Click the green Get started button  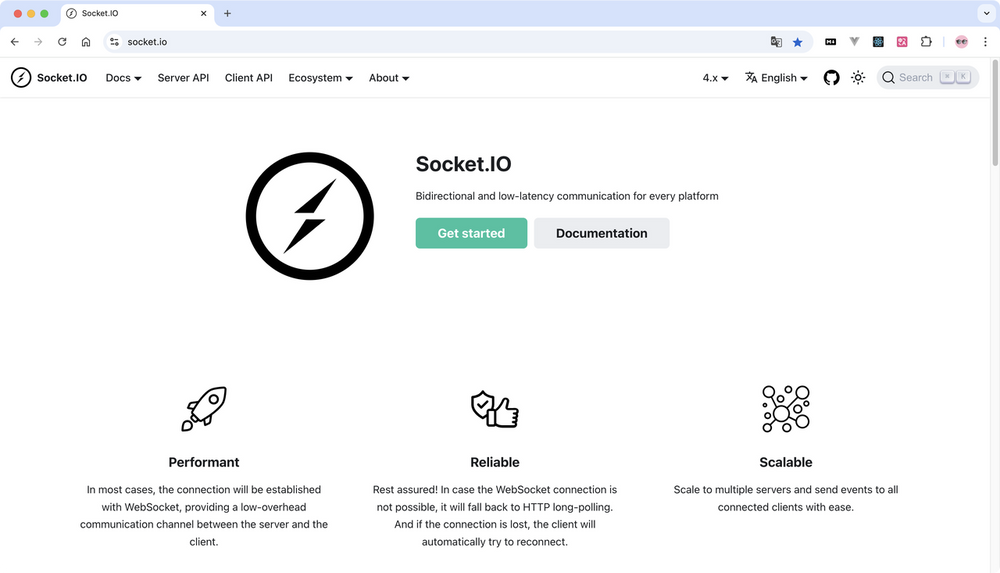471,233
